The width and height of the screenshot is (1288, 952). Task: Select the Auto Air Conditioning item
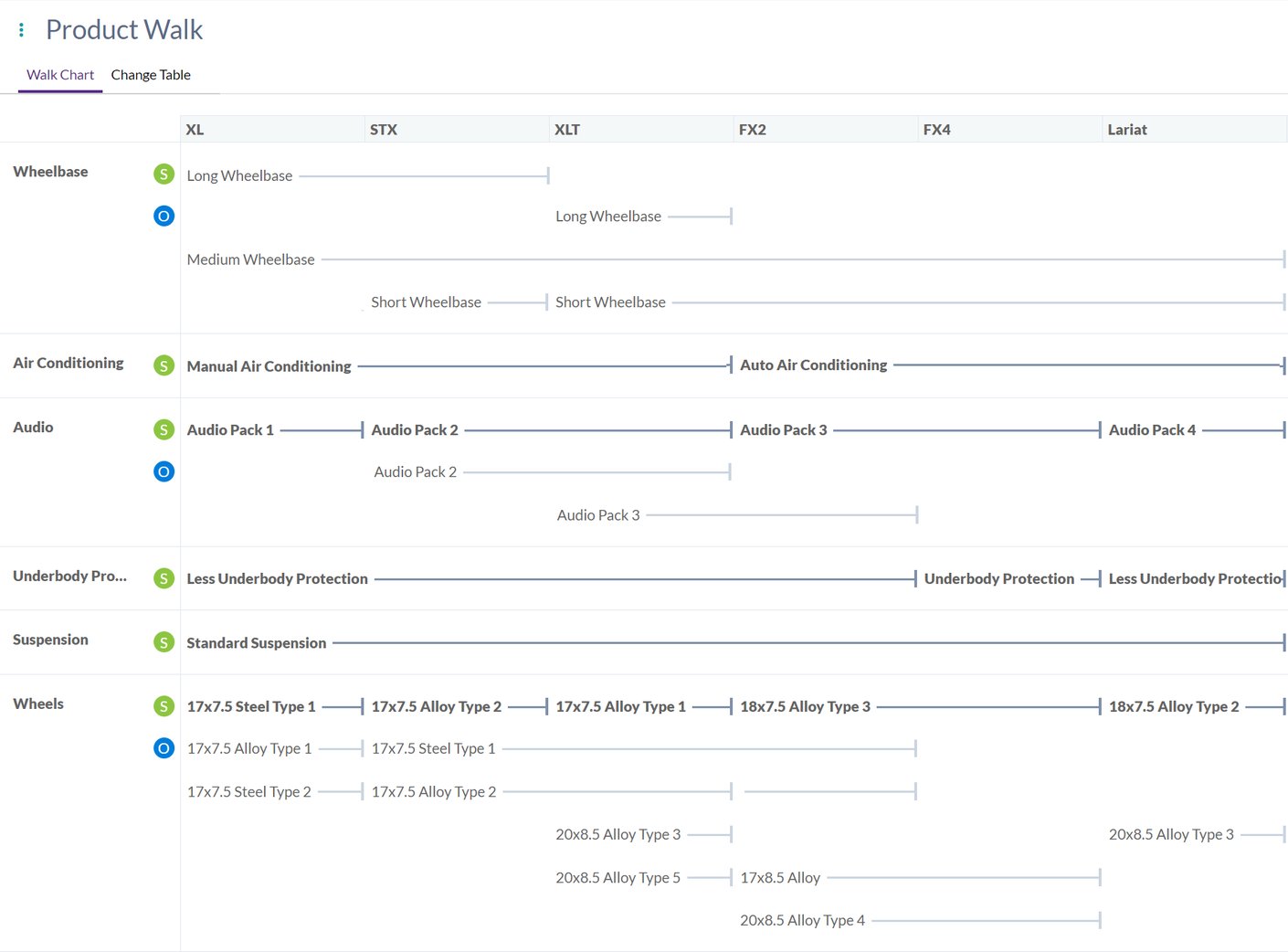tap(813, 365)
